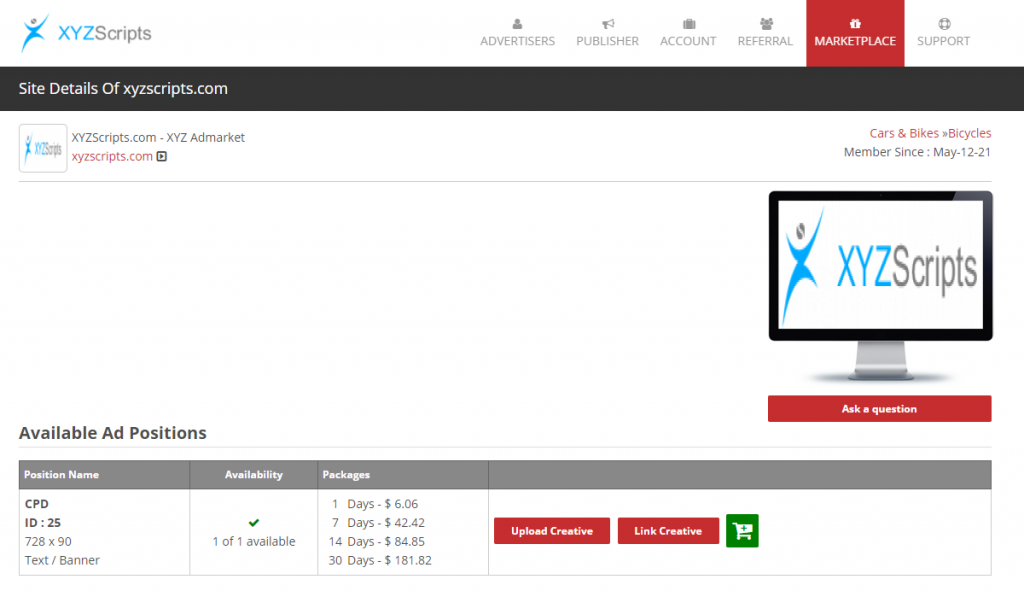Open Account via the briefcase icon
Image resolution: width=1024 pixels, height=591 pixels.
click(687, 22)
